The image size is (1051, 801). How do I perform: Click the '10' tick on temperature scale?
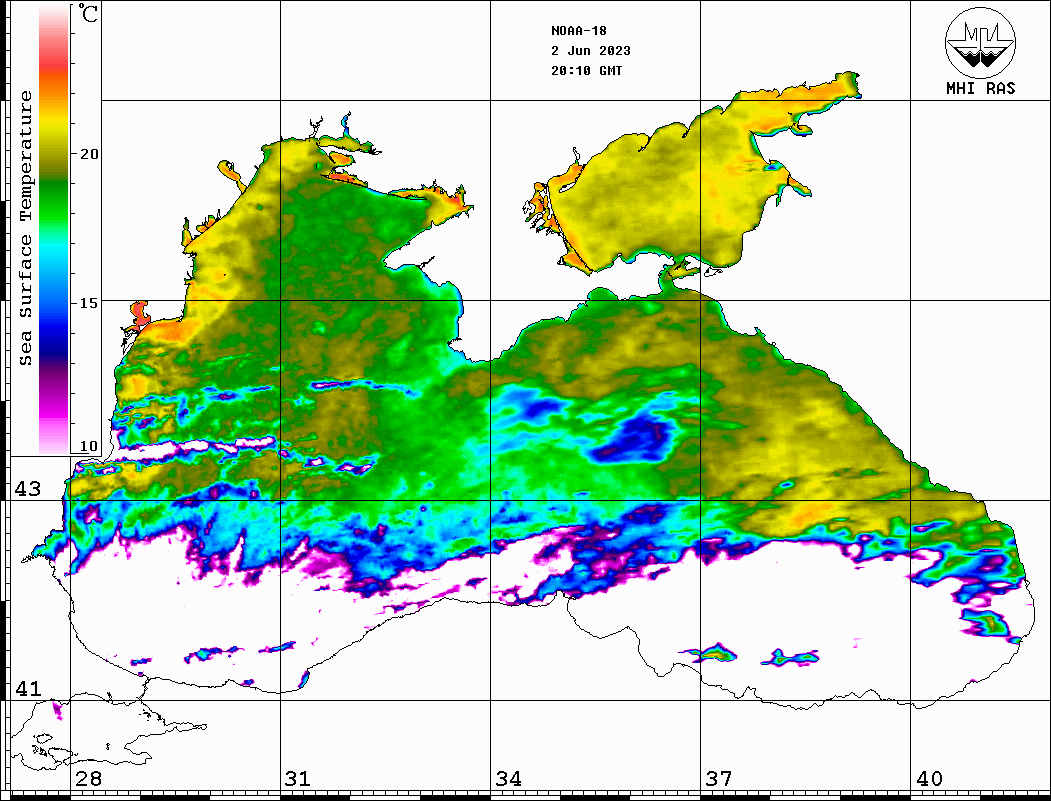point(89,446)
